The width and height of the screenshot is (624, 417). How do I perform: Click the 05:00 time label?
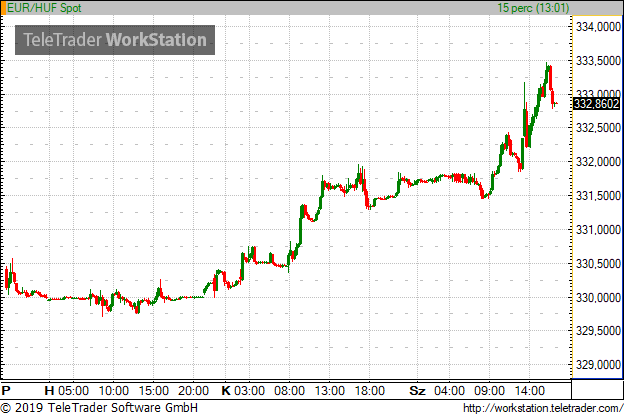point(74,391)
